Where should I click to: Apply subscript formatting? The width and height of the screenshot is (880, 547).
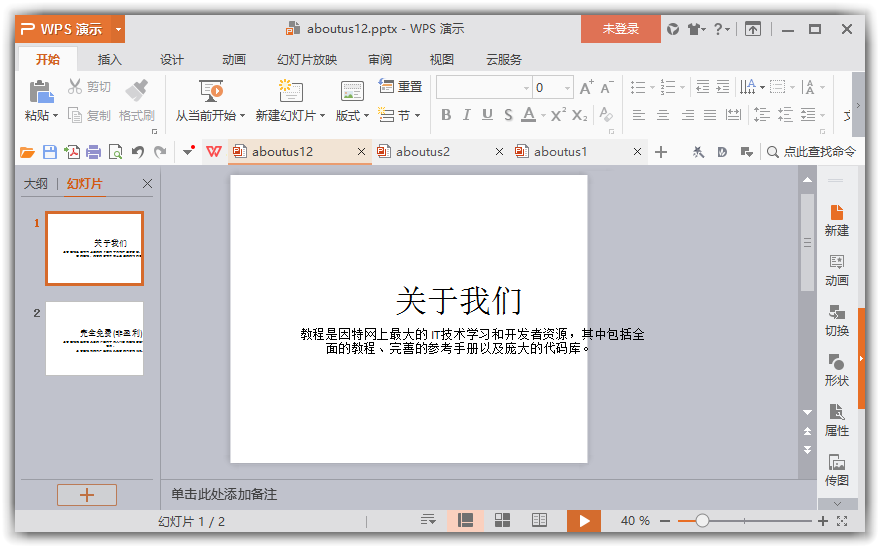click(580, 115)
